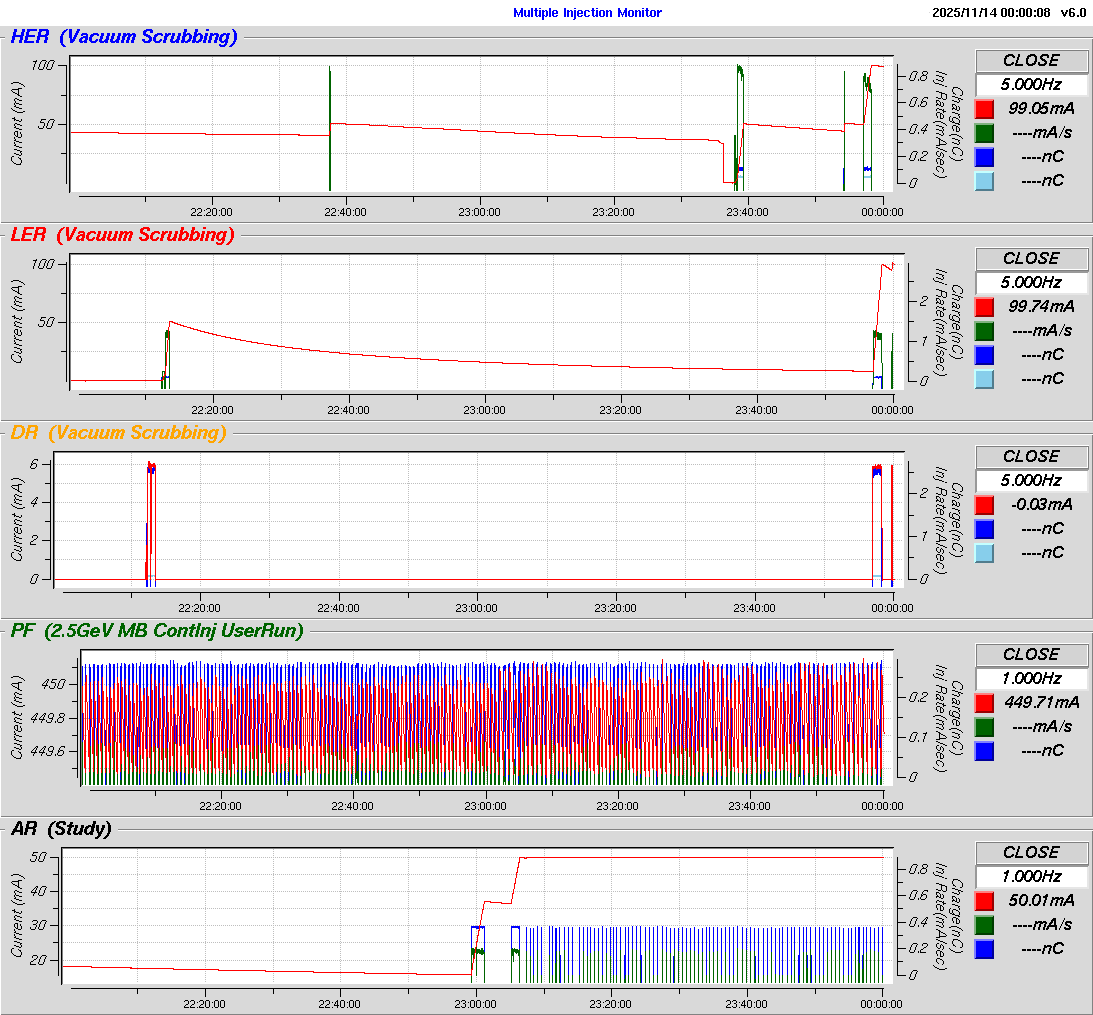Screen dimensions: 1093x1015
Task: Toggle the red DR current swatch
Action: tap(985, 504)
